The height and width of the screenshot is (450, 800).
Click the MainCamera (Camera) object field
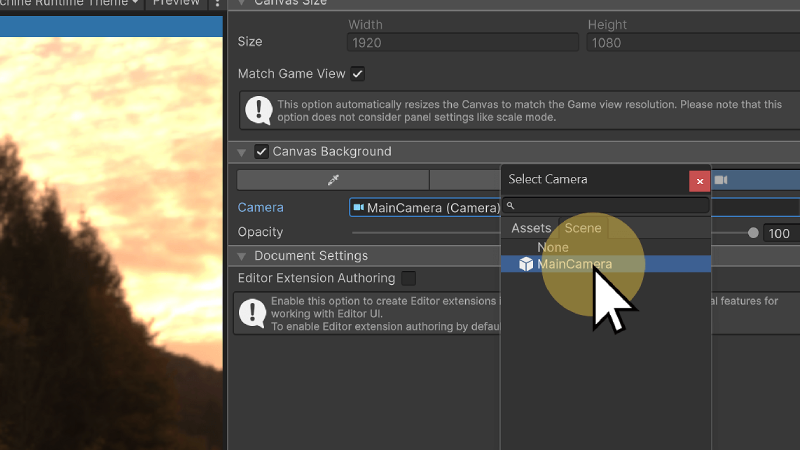pos(425,208)
